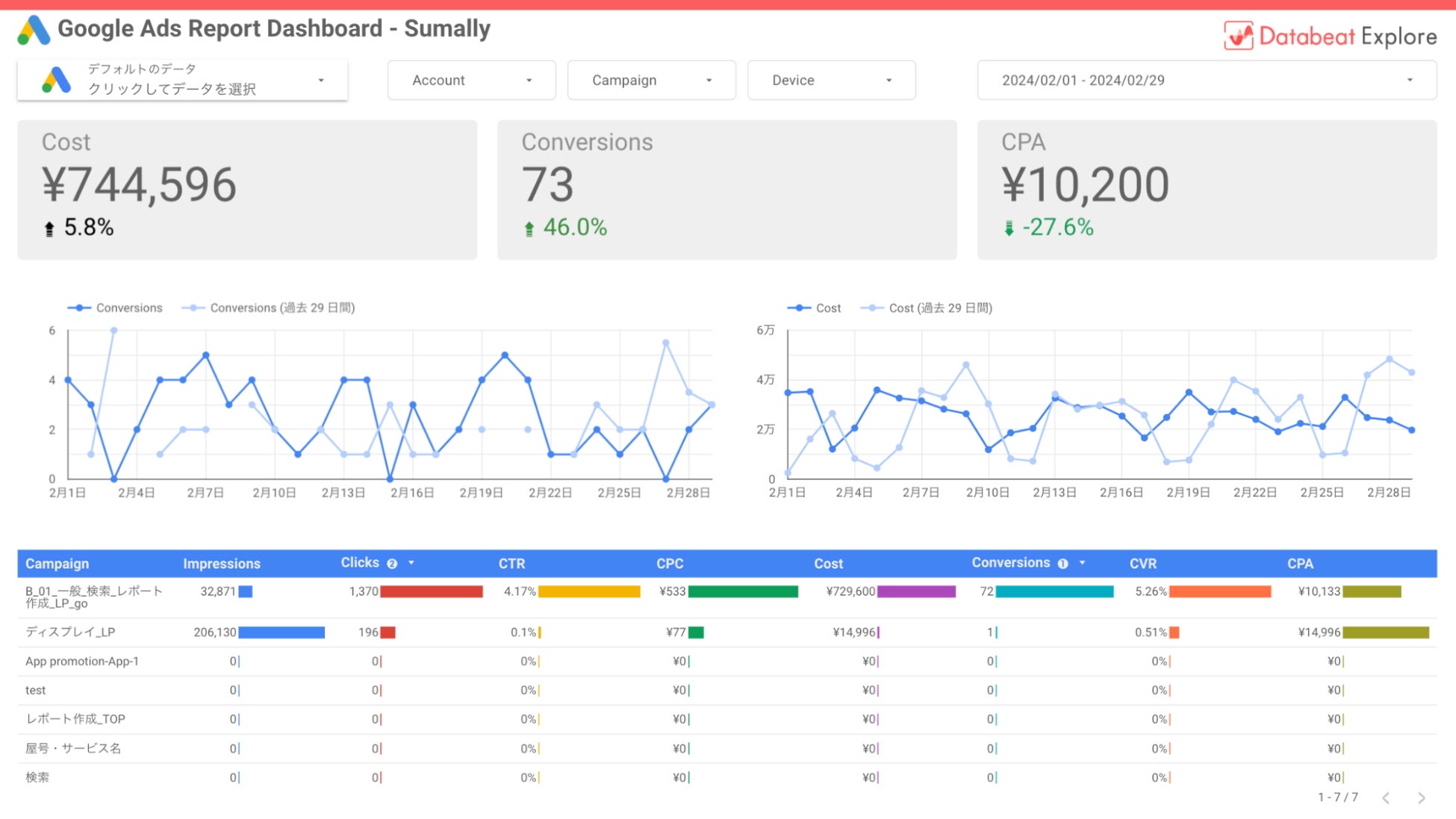The width and height of the screenshot is (1456, 819).
Task: Click the green up arrow under Conversions
Action: point(529,228)
